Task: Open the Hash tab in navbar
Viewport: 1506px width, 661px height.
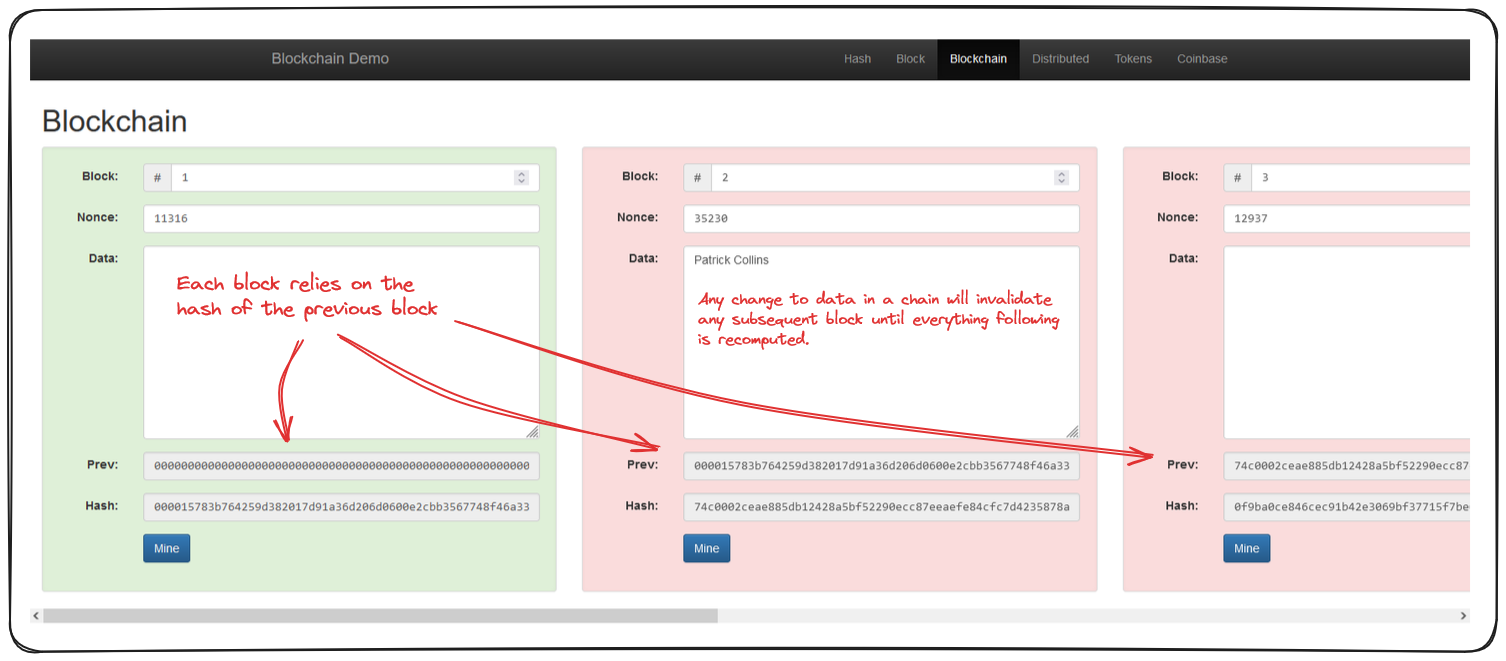Action: (x=857, y=59)
